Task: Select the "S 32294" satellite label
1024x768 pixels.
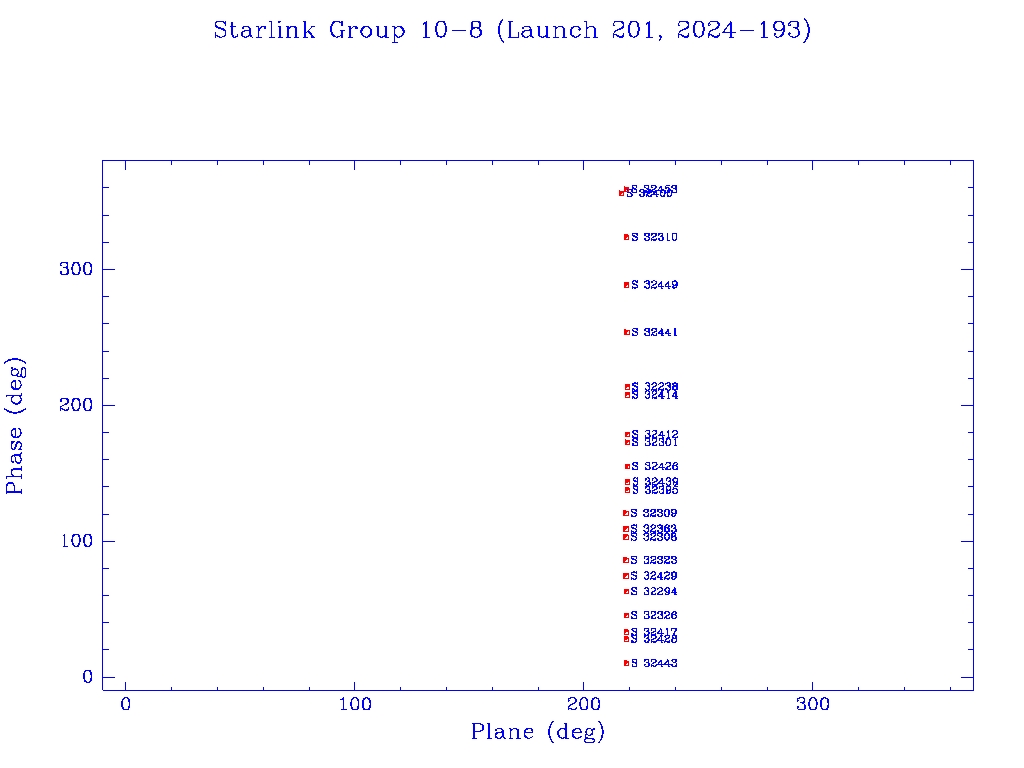Action: [x=654, y=592]
